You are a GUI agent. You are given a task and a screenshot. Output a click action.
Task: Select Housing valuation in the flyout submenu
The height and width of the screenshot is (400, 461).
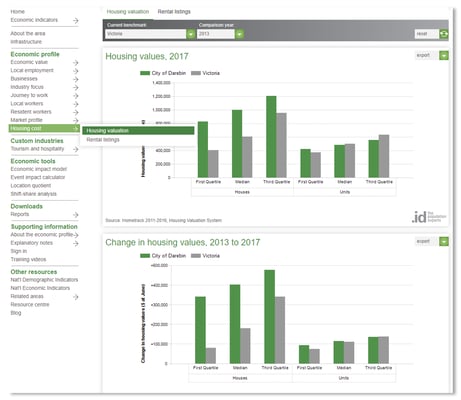point(138,131)
